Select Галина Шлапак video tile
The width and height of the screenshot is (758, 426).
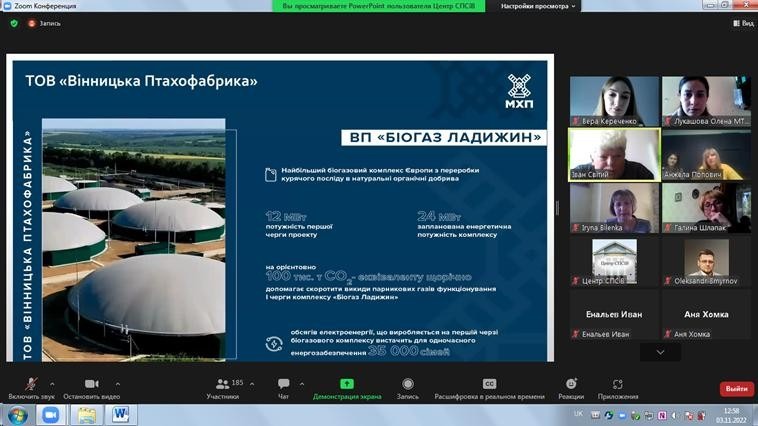pyautogui.click(x=706, y=208)
